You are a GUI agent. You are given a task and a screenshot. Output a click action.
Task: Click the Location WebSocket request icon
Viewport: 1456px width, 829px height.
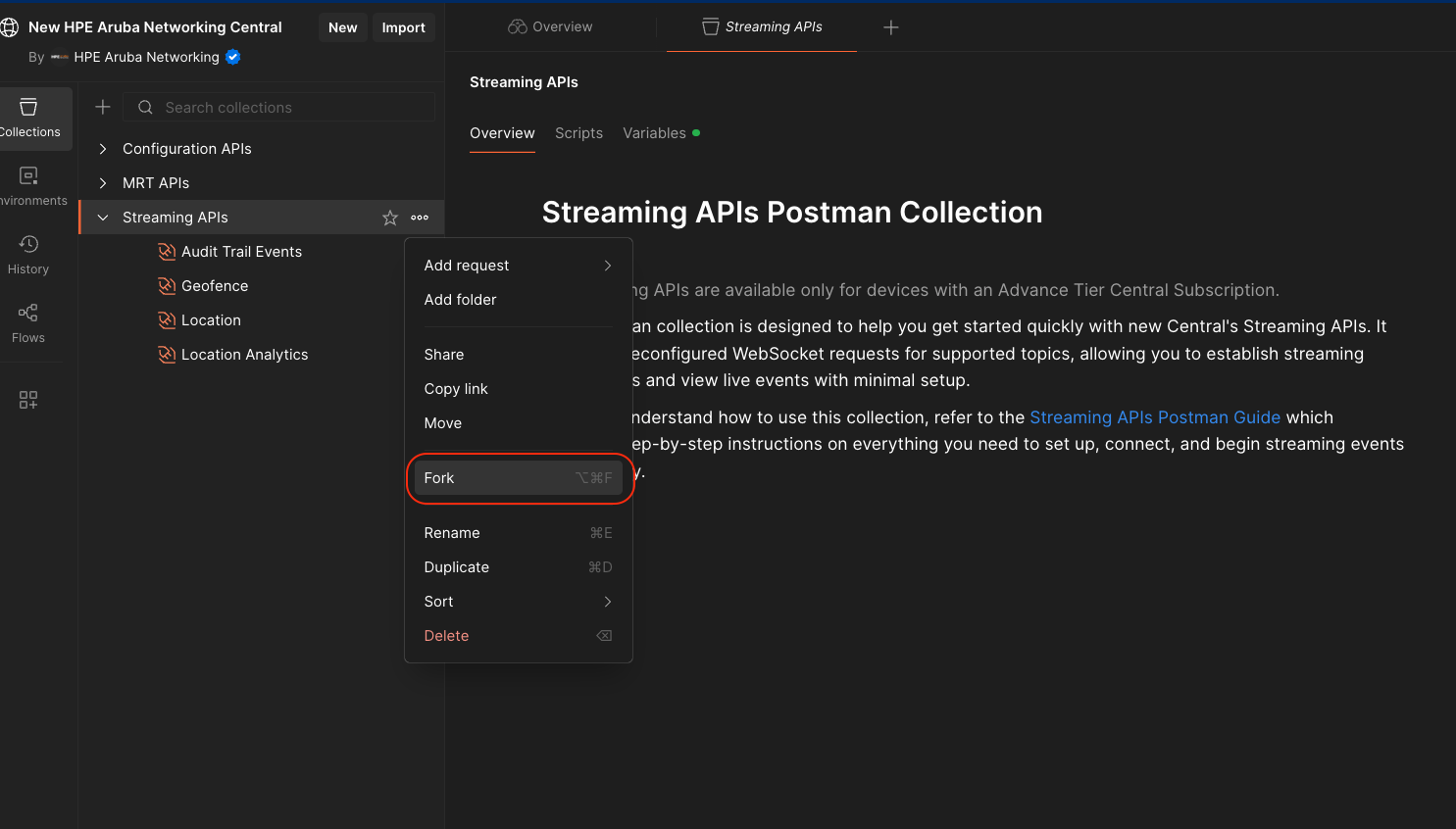pyautogui.click(x=167, y=320)
